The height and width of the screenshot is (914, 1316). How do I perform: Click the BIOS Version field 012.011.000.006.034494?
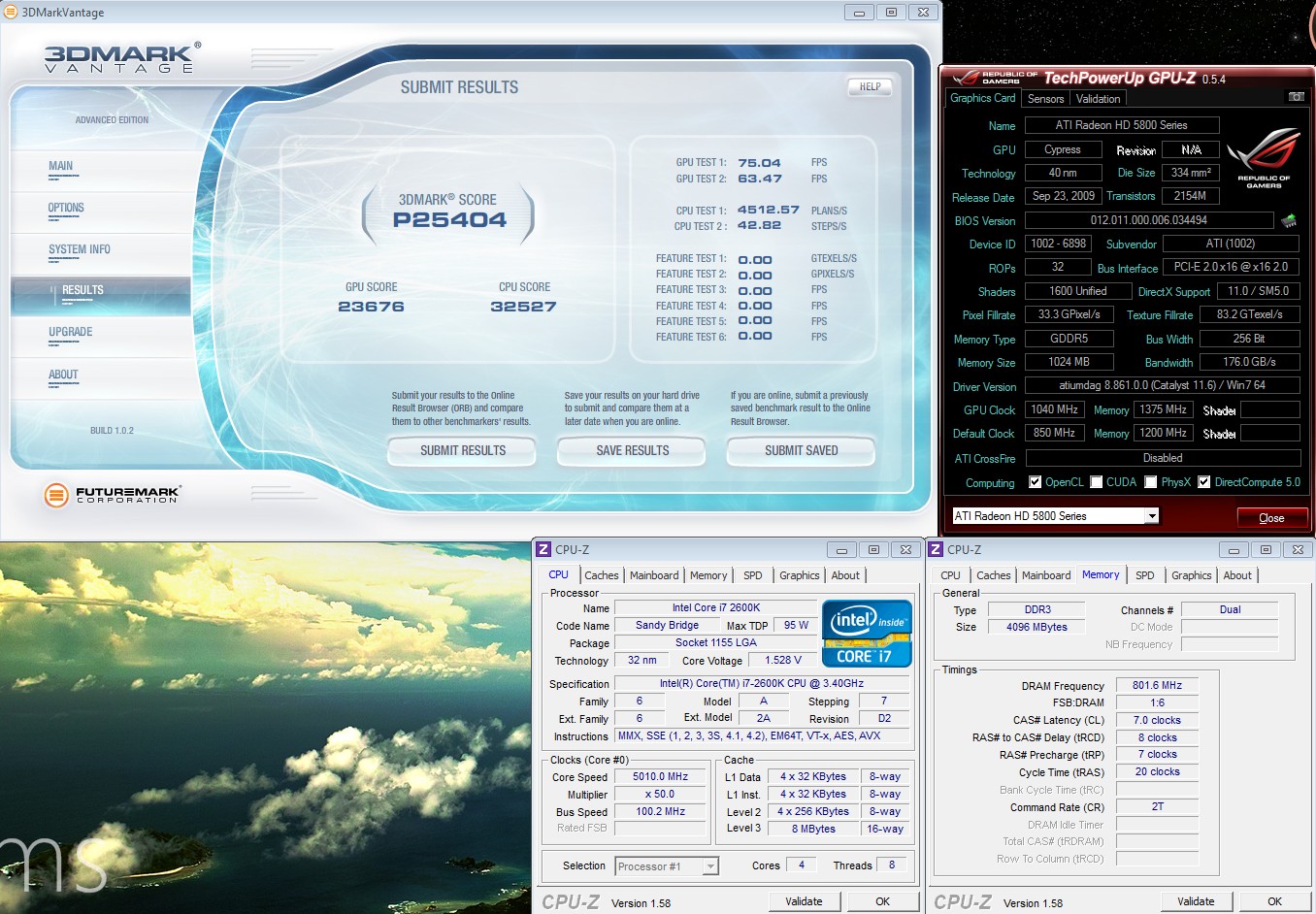1149,220
